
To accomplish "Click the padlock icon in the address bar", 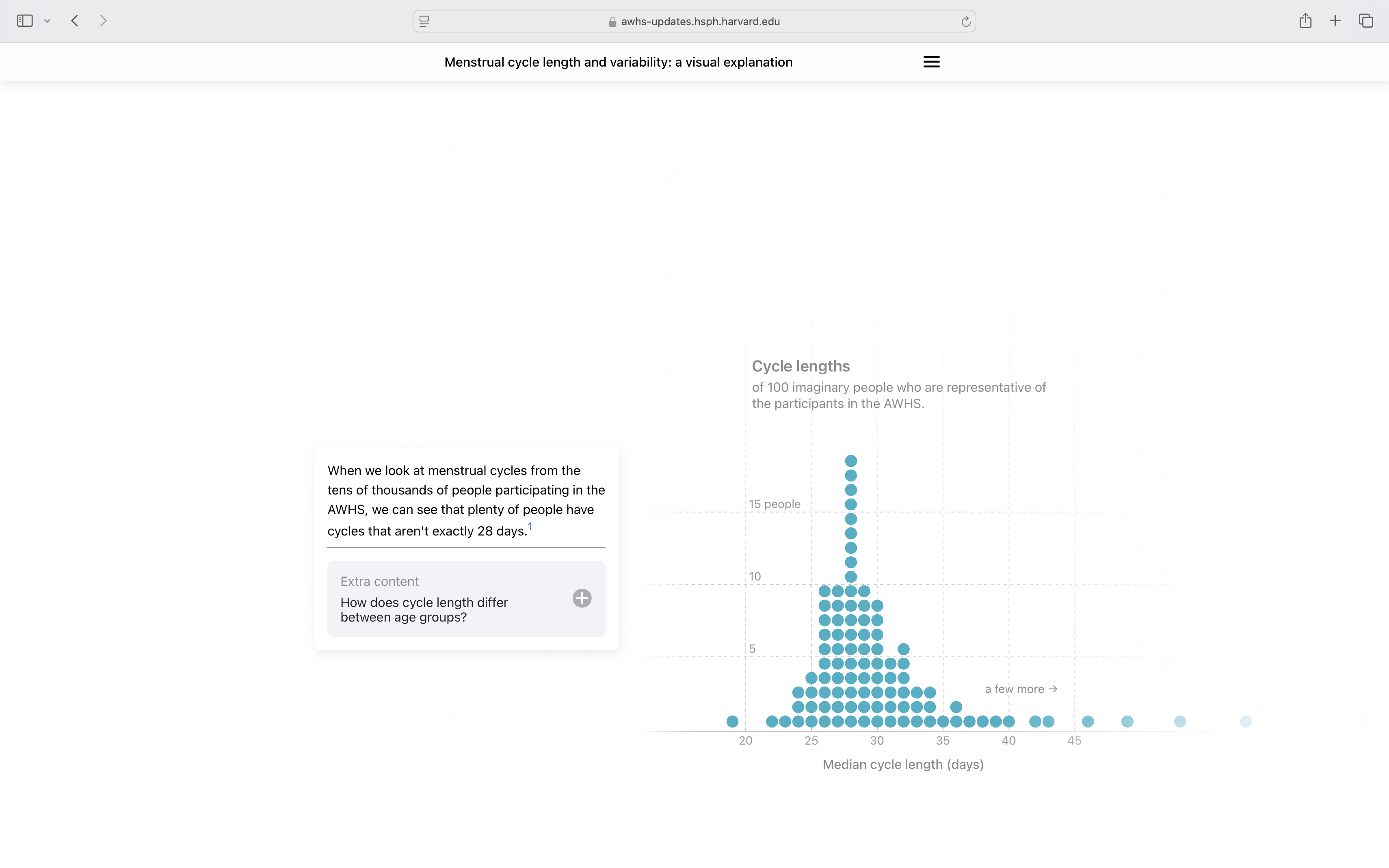I will tap(612, 21).
